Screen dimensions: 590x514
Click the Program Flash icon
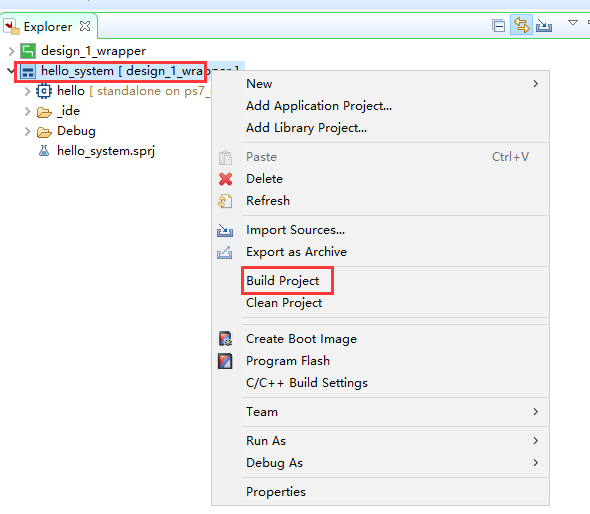(225, 361)
